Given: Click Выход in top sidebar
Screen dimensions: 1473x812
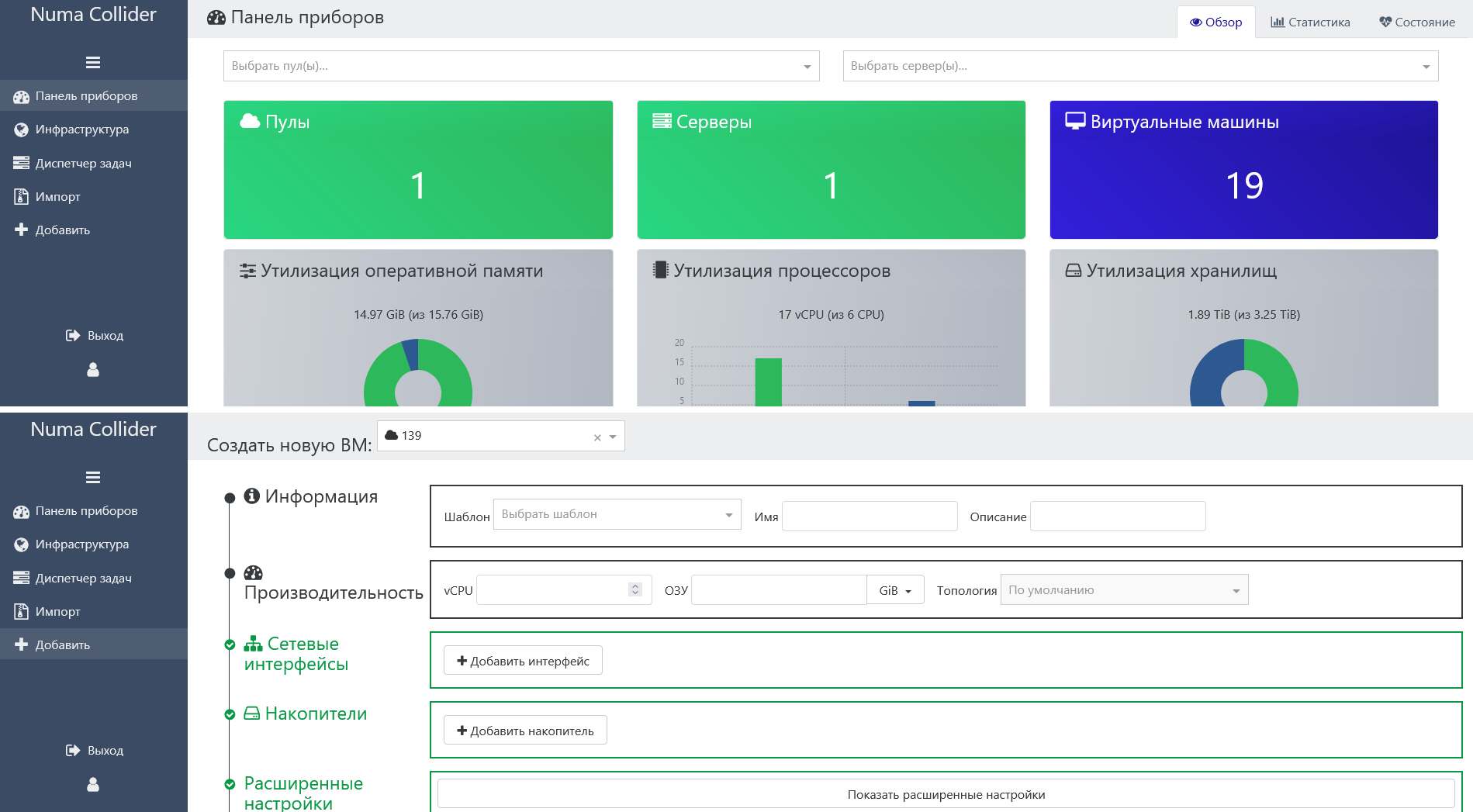Looking at the screenshot, I should (94, 335).
